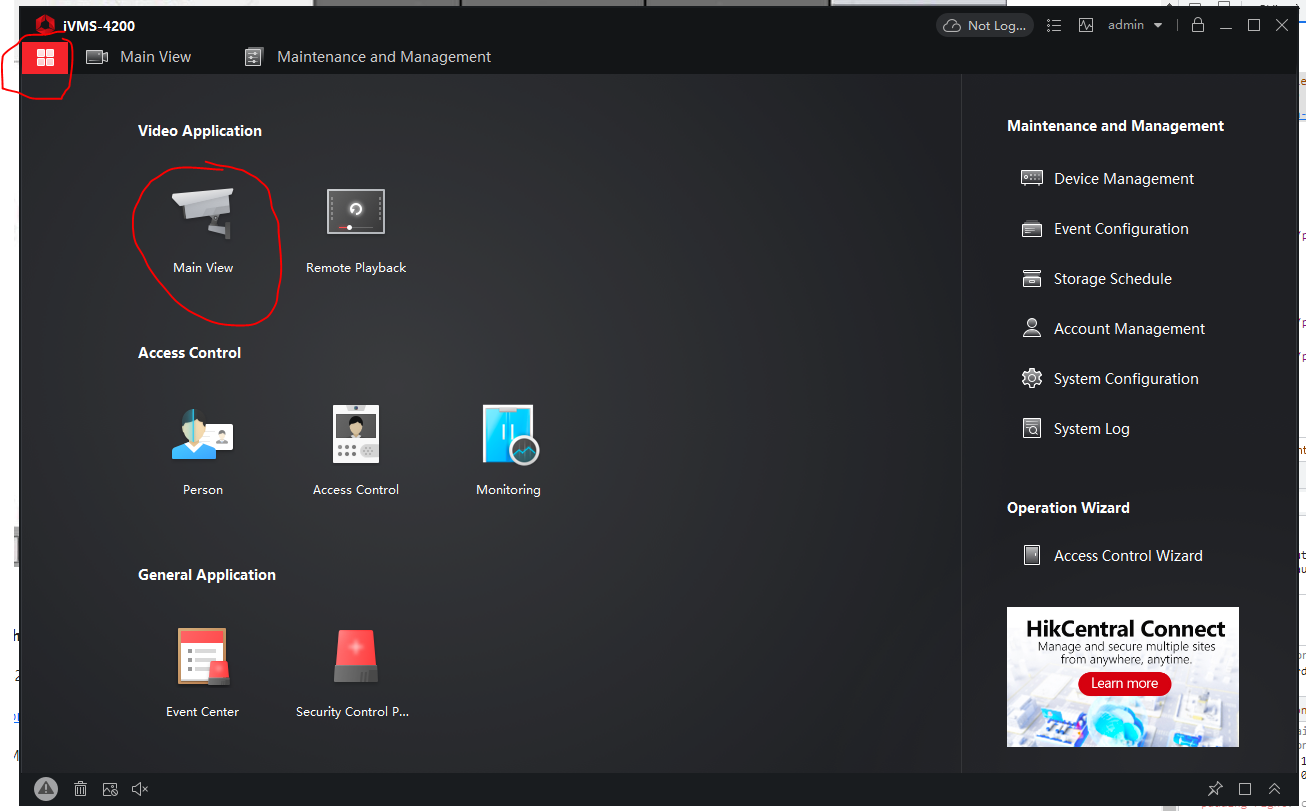Screen dimensions: 1306x811
Task: Expand the bottom panel with double chevron
Action: pos(1274,789)
